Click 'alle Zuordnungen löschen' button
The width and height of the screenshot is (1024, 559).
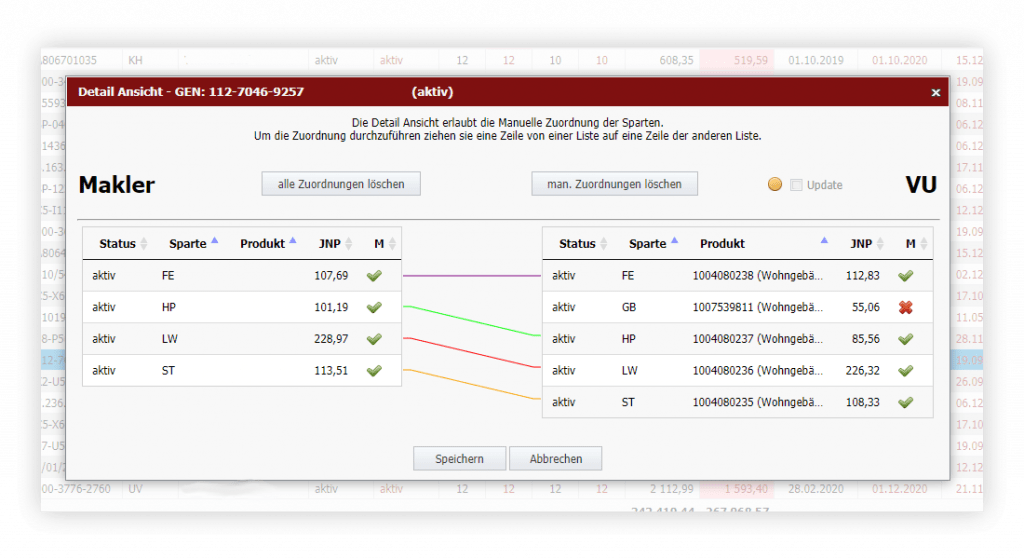(x=341, y=184)
